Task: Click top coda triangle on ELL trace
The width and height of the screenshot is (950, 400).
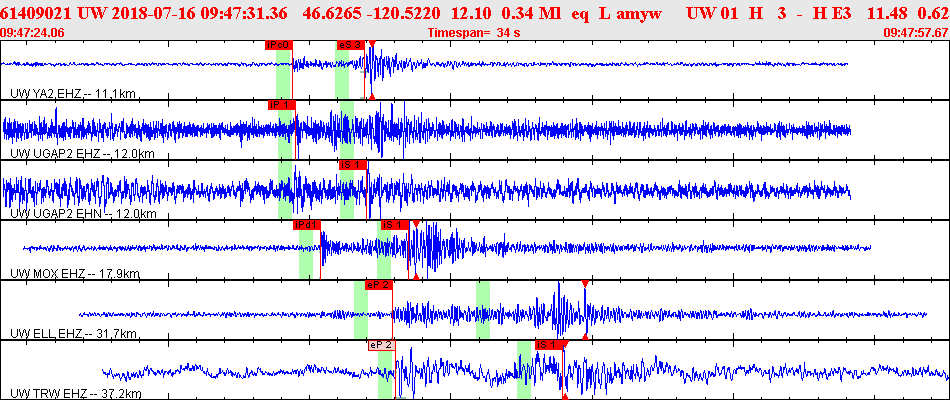Action: [585, 284]
